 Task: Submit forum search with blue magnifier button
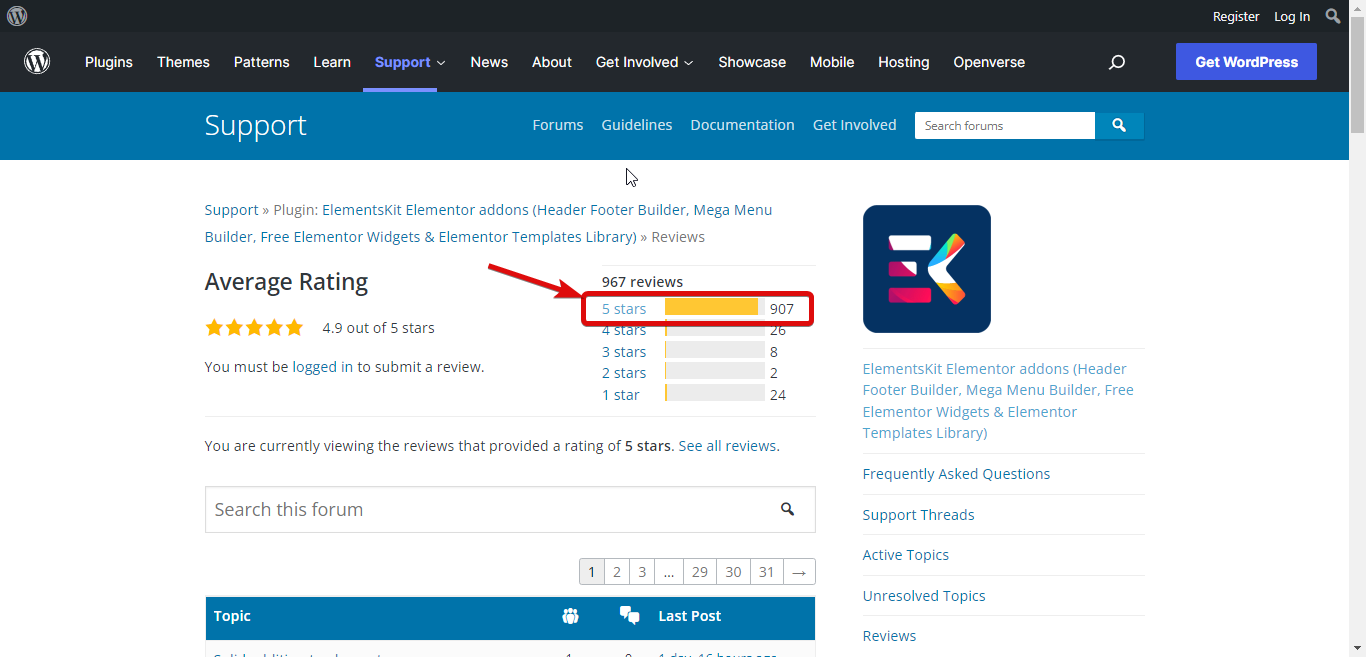(x=1119, y=126)
